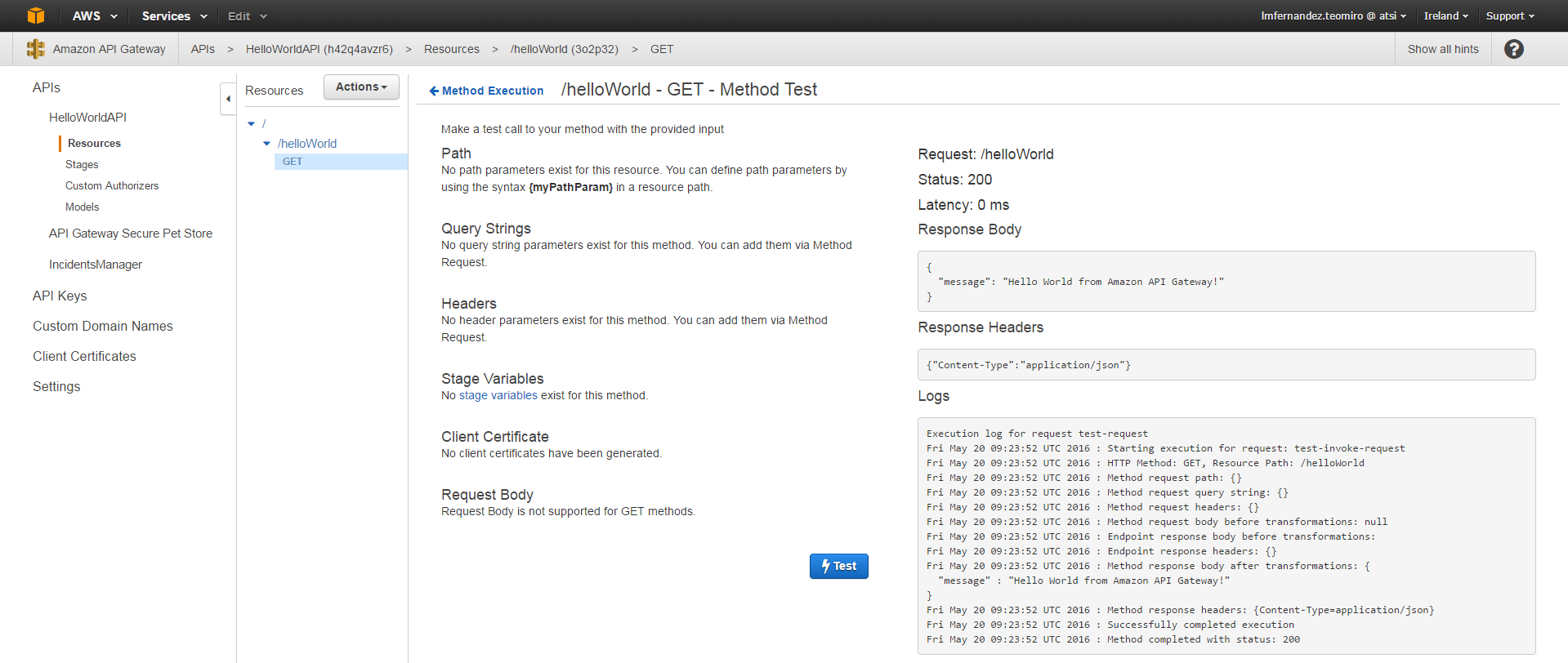Open the stage variables link
Image resolution: width=1568 pixels, height=663 pixels.
point(498,395)
